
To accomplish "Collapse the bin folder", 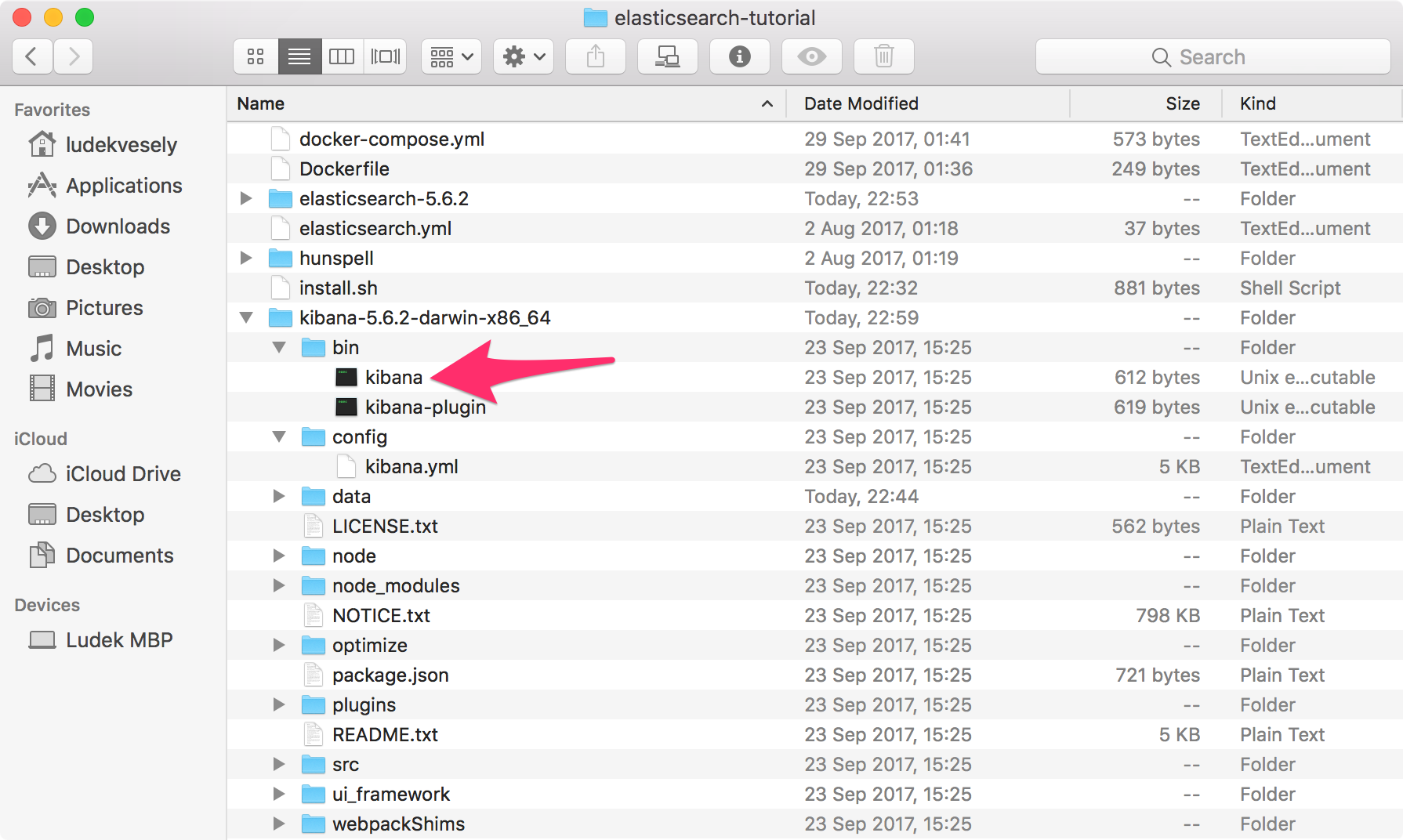I will [279, 347].
